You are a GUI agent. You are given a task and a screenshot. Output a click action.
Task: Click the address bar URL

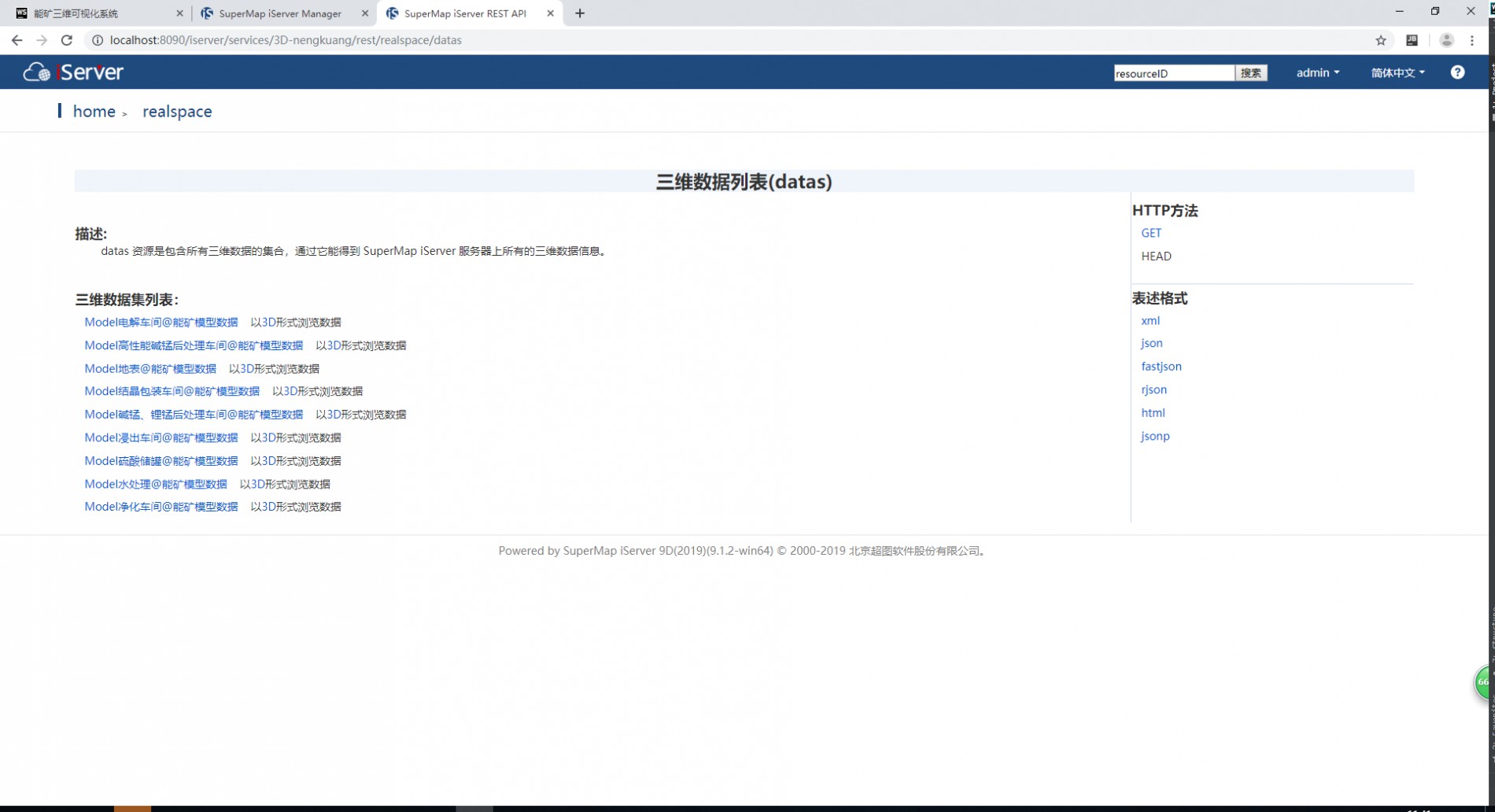(286, 40)
